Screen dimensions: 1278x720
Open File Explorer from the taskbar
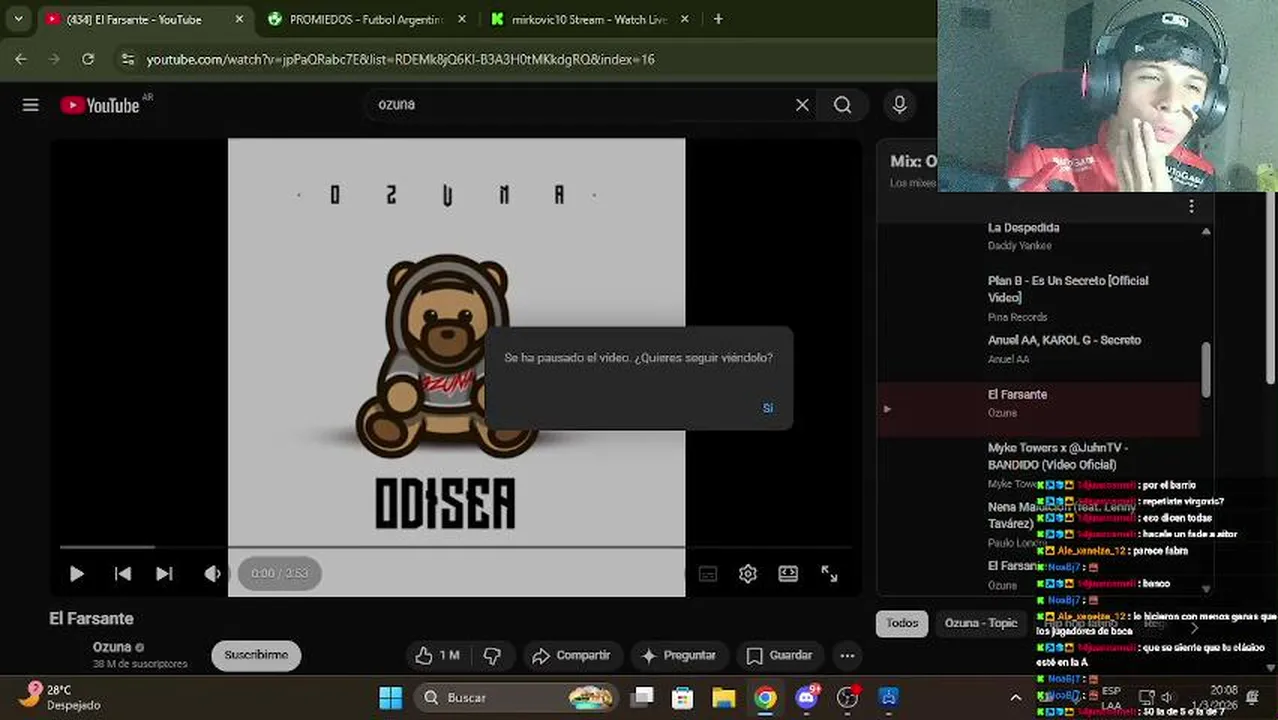coord(724,697)
